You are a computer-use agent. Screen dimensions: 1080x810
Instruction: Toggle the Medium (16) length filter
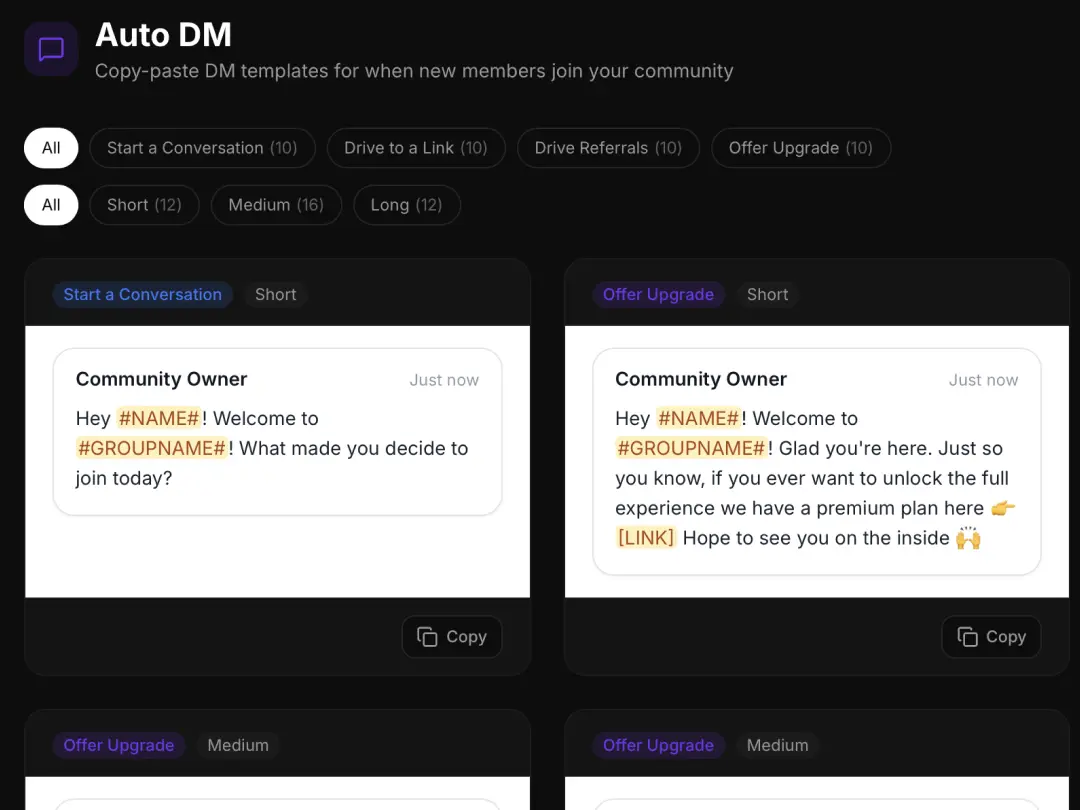(276, 205)
